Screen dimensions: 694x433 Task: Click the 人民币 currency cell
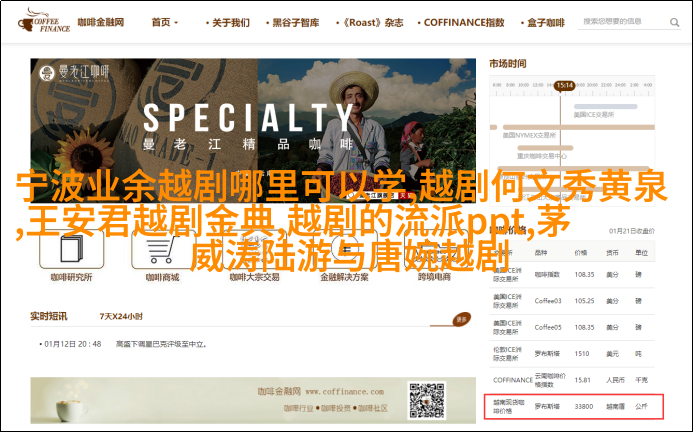click(x=616, y=380)
